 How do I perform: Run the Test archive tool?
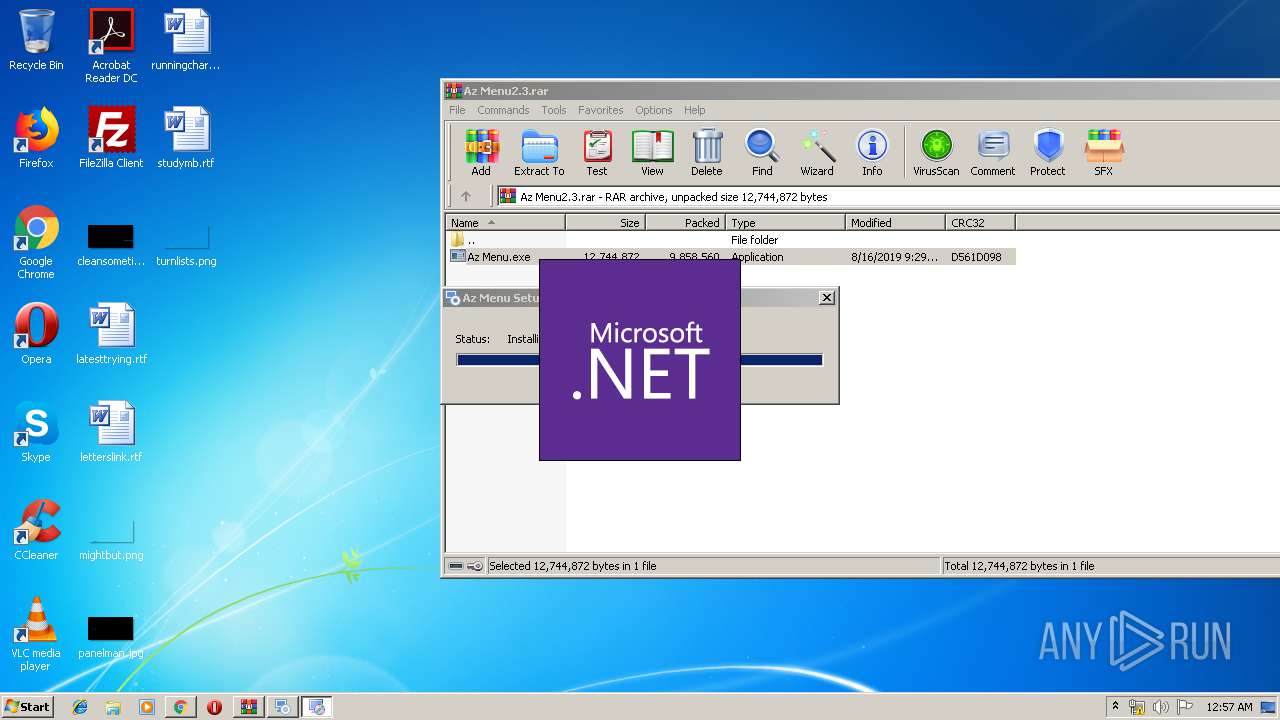[x=597, y=153]
